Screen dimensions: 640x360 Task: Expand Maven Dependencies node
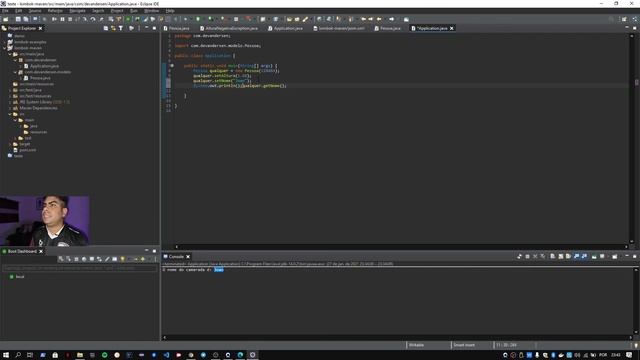10,108
